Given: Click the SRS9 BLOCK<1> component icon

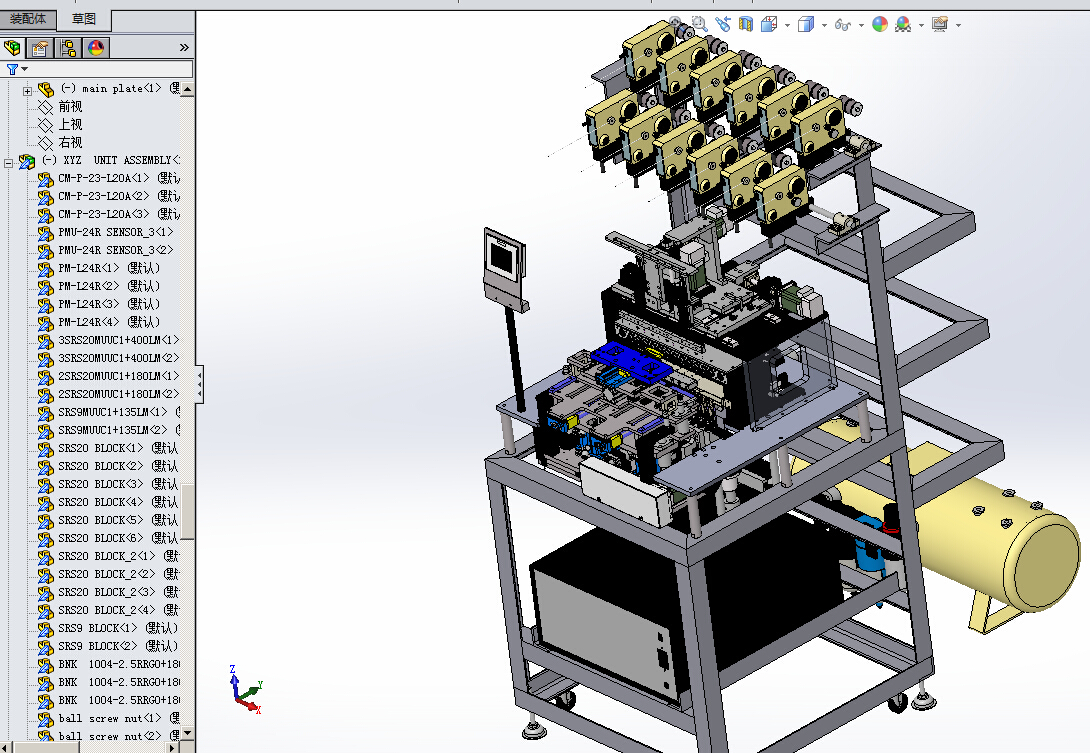Looking at the screenshot, I should pos(46,629).
